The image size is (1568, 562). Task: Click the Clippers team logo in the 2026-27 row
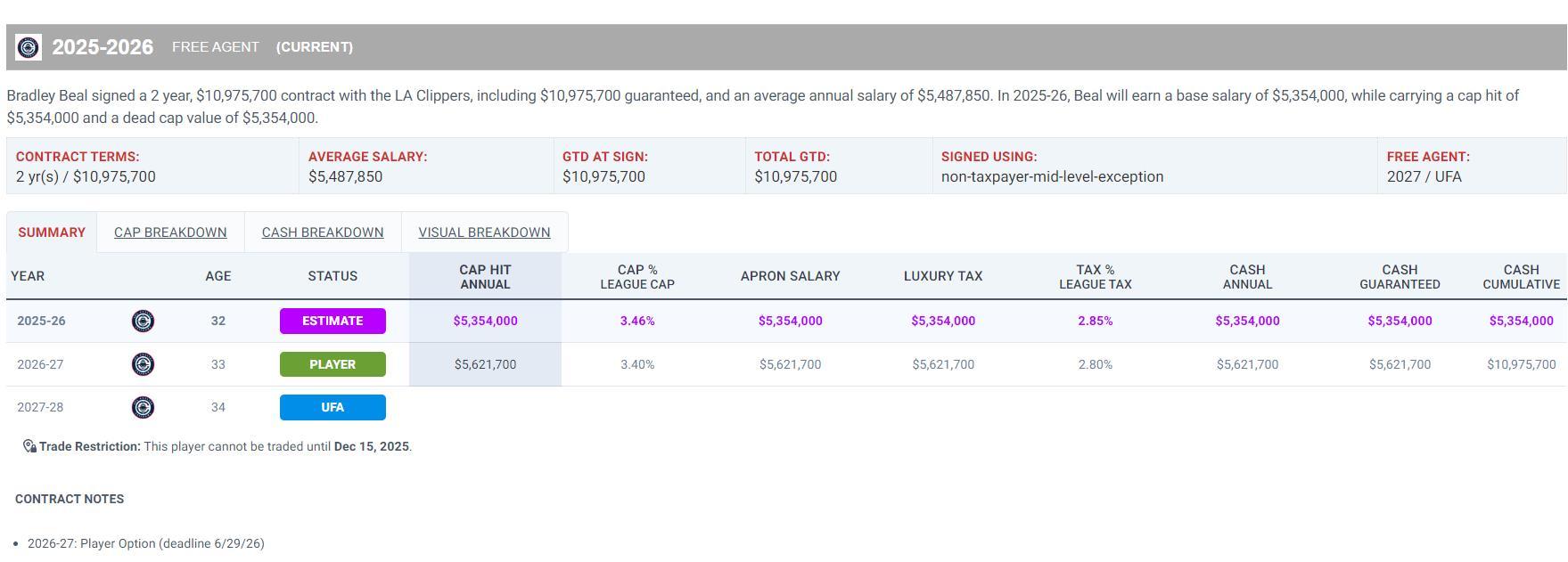[x=143, y=364]
